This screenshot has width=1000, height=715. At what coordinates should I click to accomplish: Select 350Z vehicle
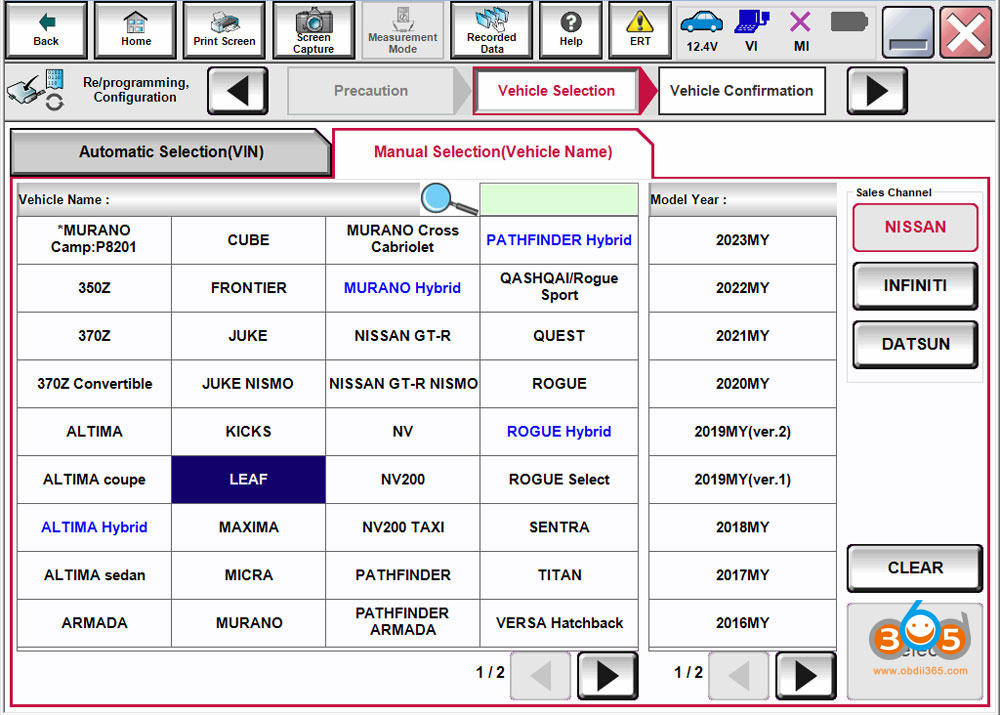(x=94, y=288)
